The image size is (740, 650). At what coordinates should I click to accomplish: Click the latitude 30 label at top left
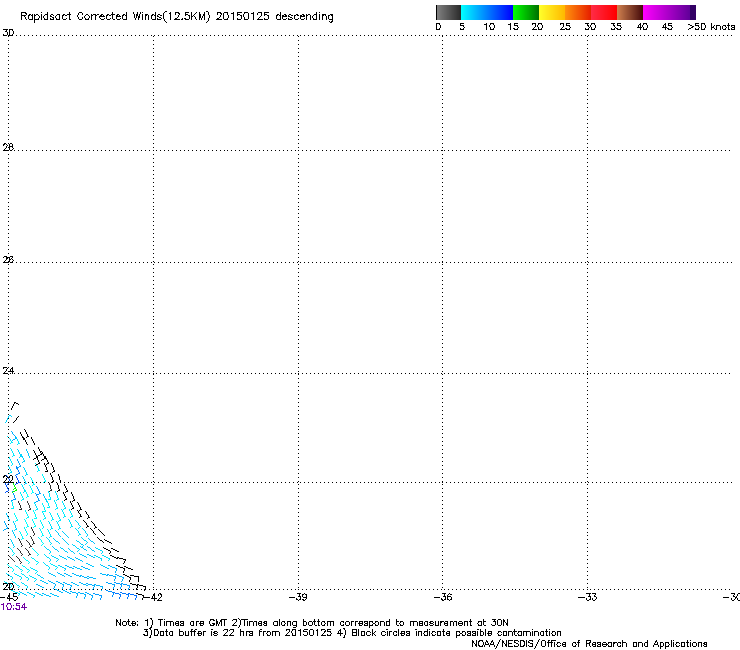pos(8,33)
